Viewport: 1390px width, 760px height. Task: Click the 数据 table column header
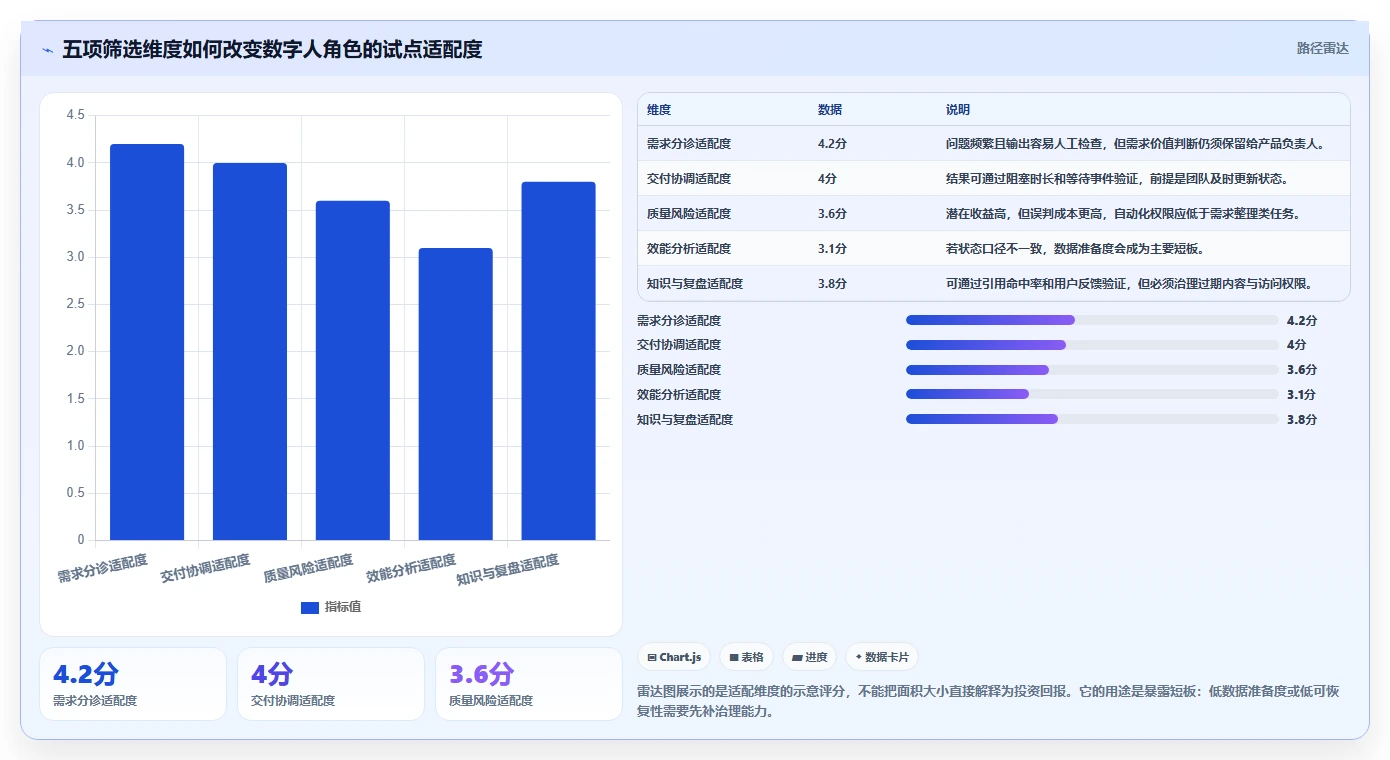click(830, 110)
